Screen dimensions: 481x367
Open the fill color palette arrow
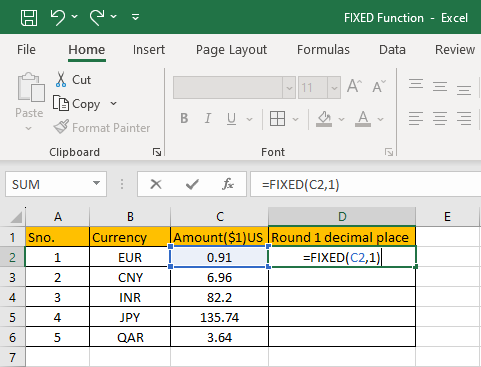click(x=341, y=119)
